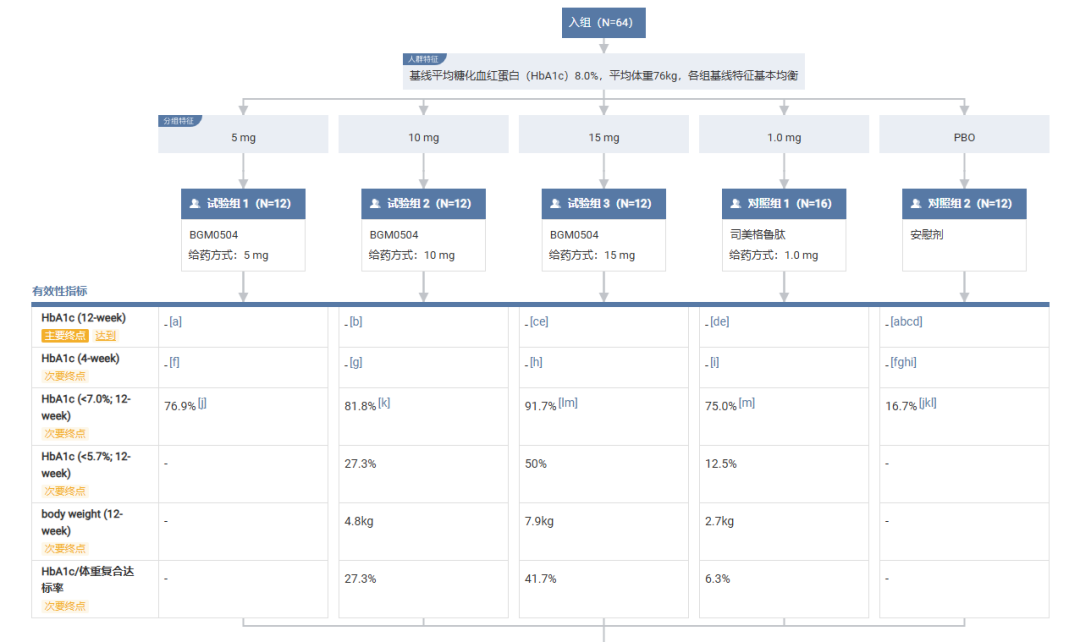The image size is (1080, 642).
Task: Click the 分组特征 tag label
Action: coord(179,121)
